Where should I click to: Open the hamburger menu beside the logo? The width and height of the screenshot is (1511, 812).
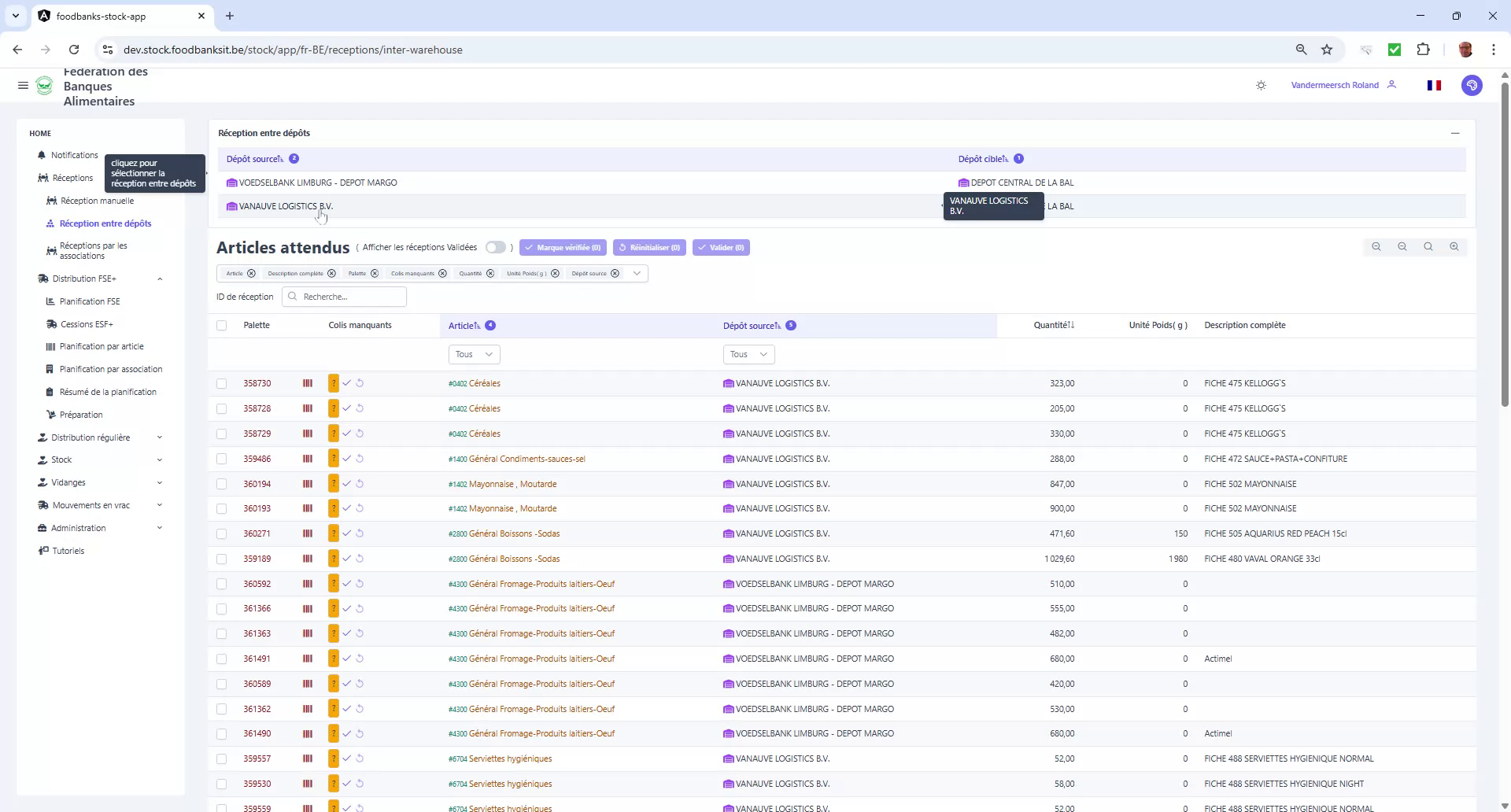(x=23, y=86)
